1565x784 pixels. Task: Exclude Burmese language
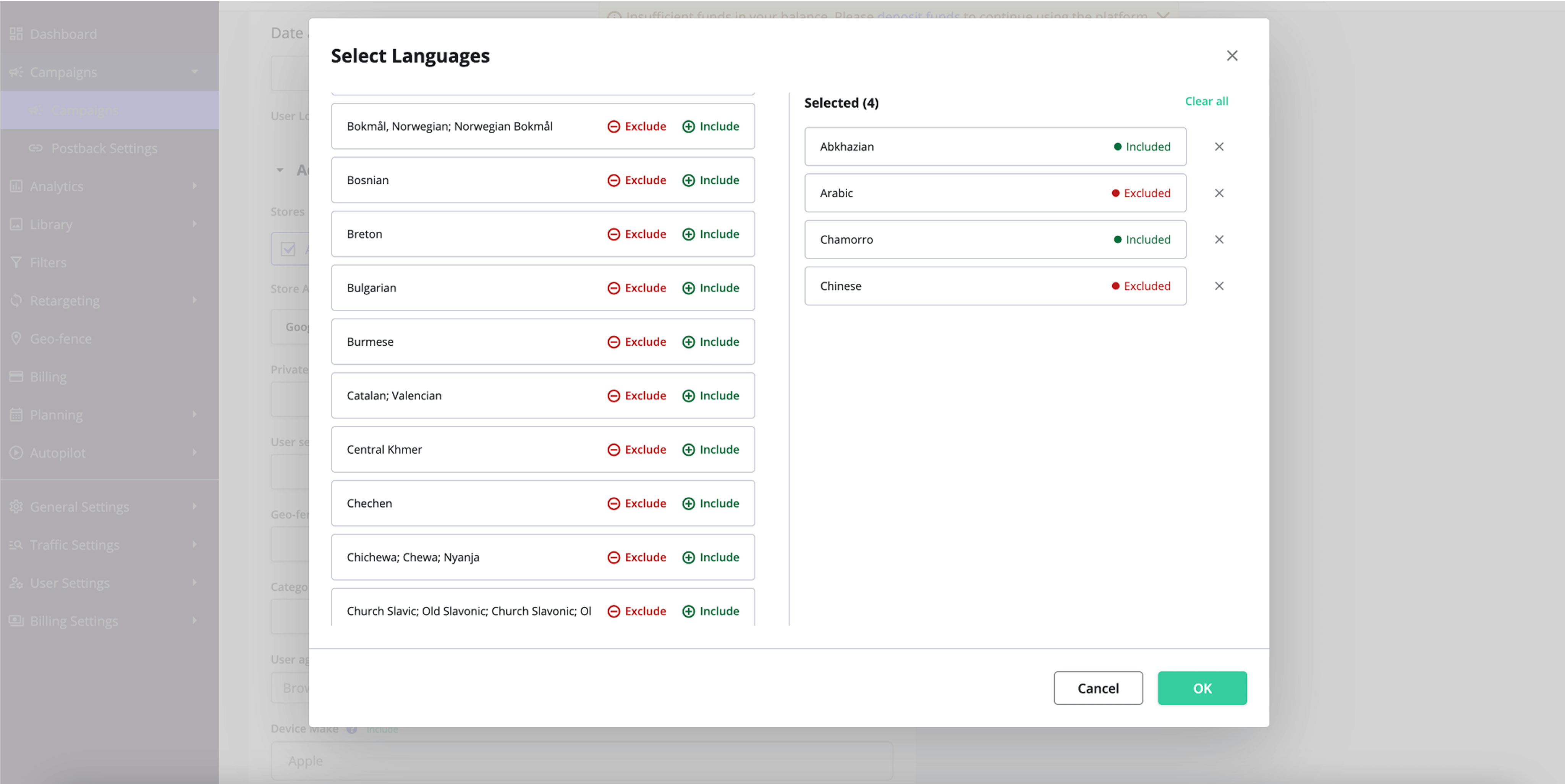637,342
